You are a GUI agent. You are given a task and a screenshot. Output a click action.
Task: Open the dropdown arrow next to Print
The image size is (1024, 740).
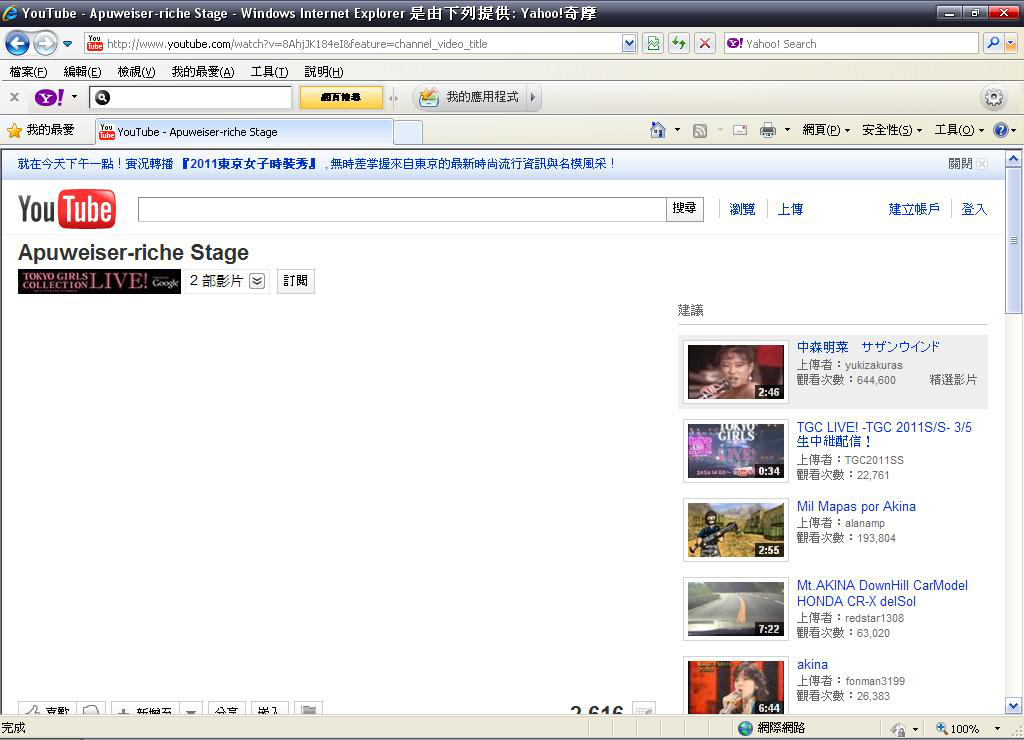pos(787,130)
